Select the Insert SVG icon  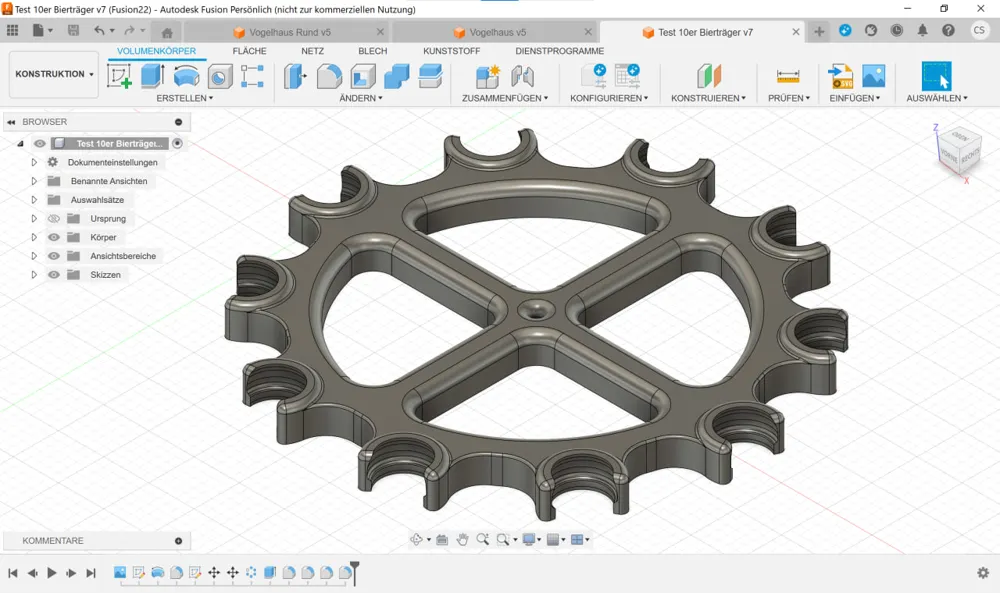point(840,76)
